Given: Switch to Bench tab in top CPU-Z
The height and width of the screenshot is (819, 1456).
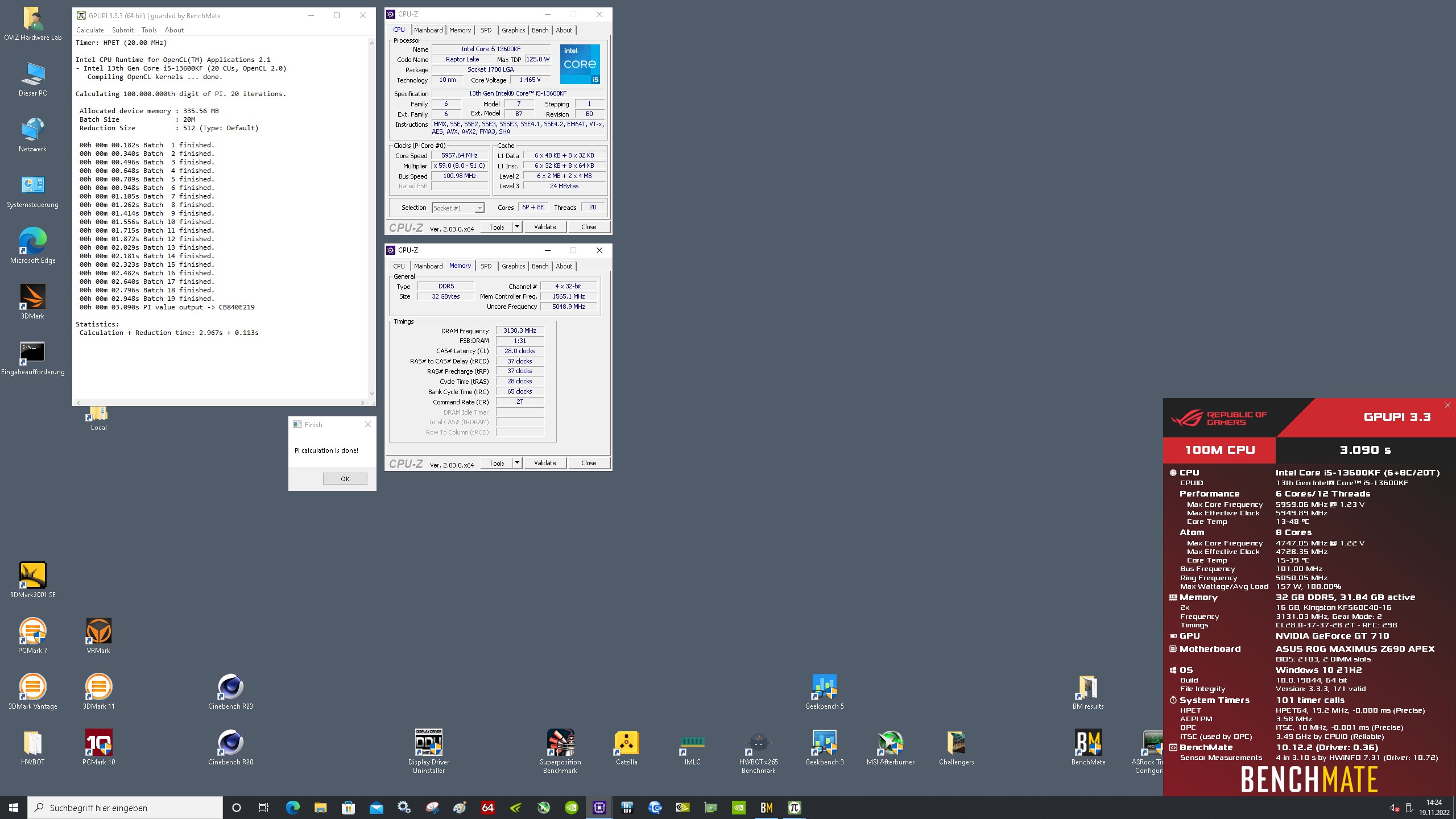Looking at the screenshot, I should pyautogui.click(x=540, y=30).
